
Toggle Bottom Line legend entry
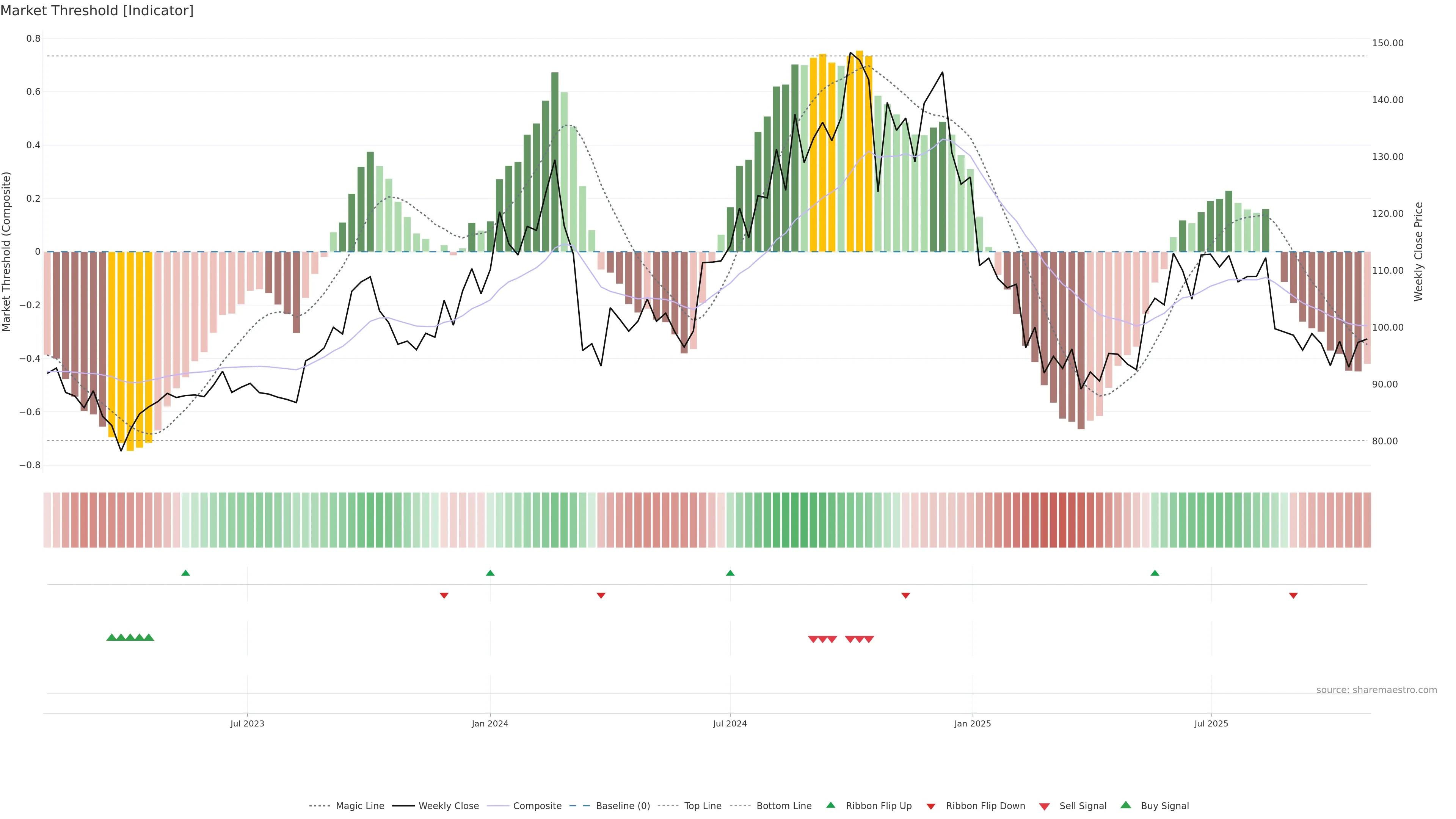[783, 806]
